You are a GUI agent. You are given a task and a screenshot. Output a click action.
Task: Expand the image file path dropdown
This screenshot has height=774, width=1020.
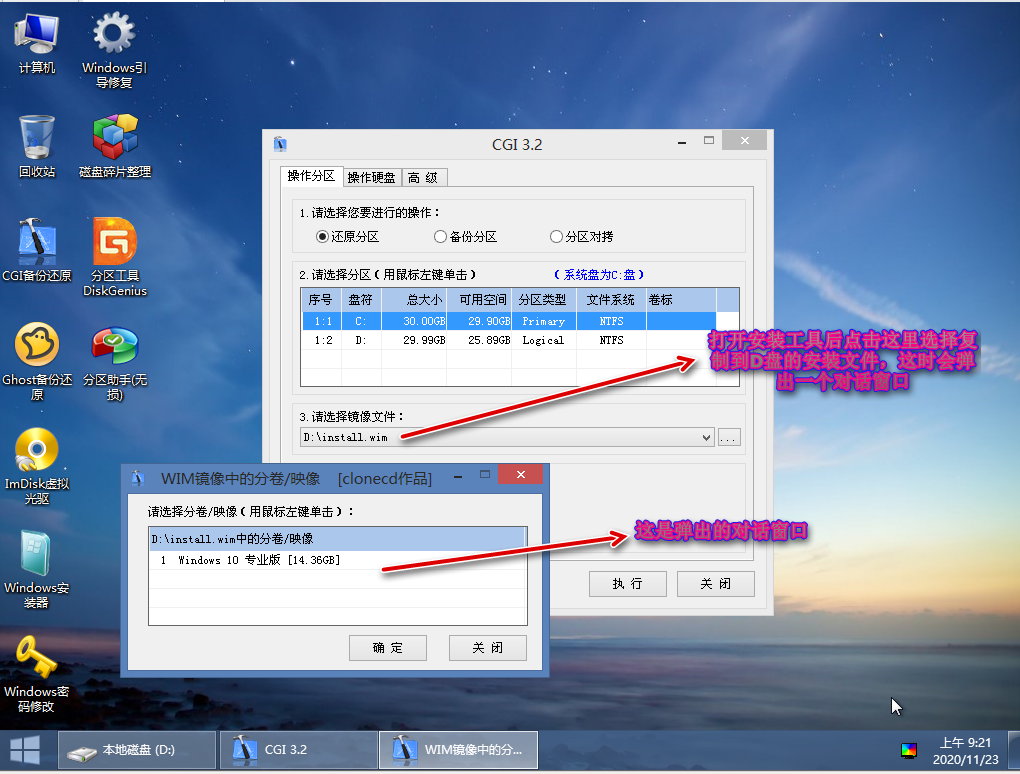[707, 437]
